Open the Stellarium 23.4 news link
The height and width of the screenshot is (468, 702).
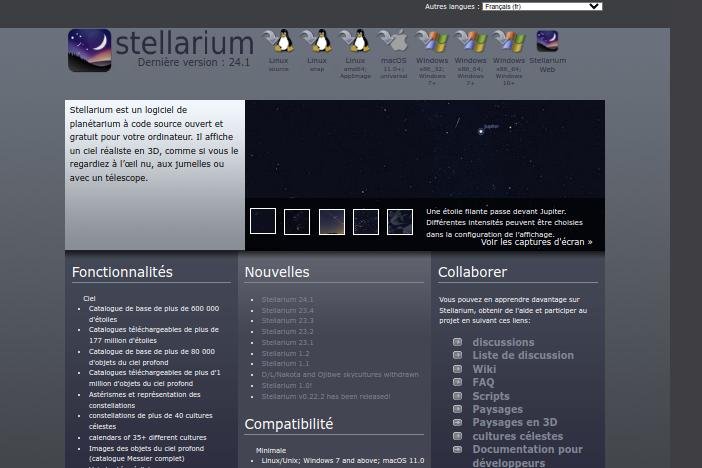tap(287, 310)
